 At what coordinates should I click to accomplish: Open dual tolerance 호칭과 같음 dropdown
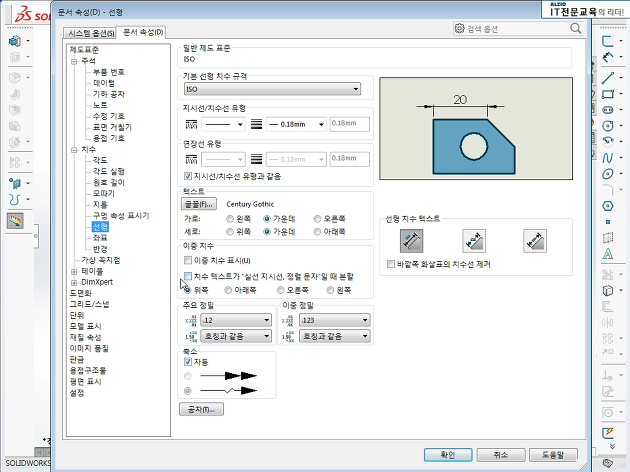(335, 336)
